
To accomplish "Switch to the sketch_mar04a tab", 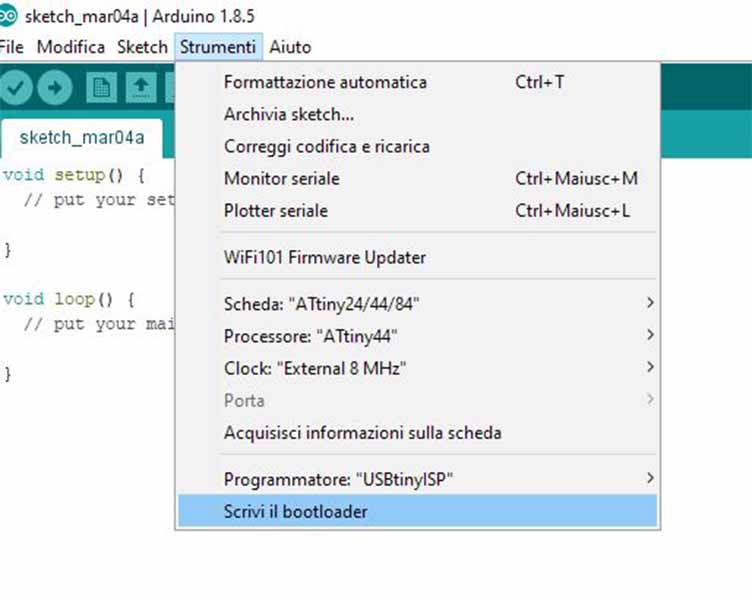I will click(82, 138).
